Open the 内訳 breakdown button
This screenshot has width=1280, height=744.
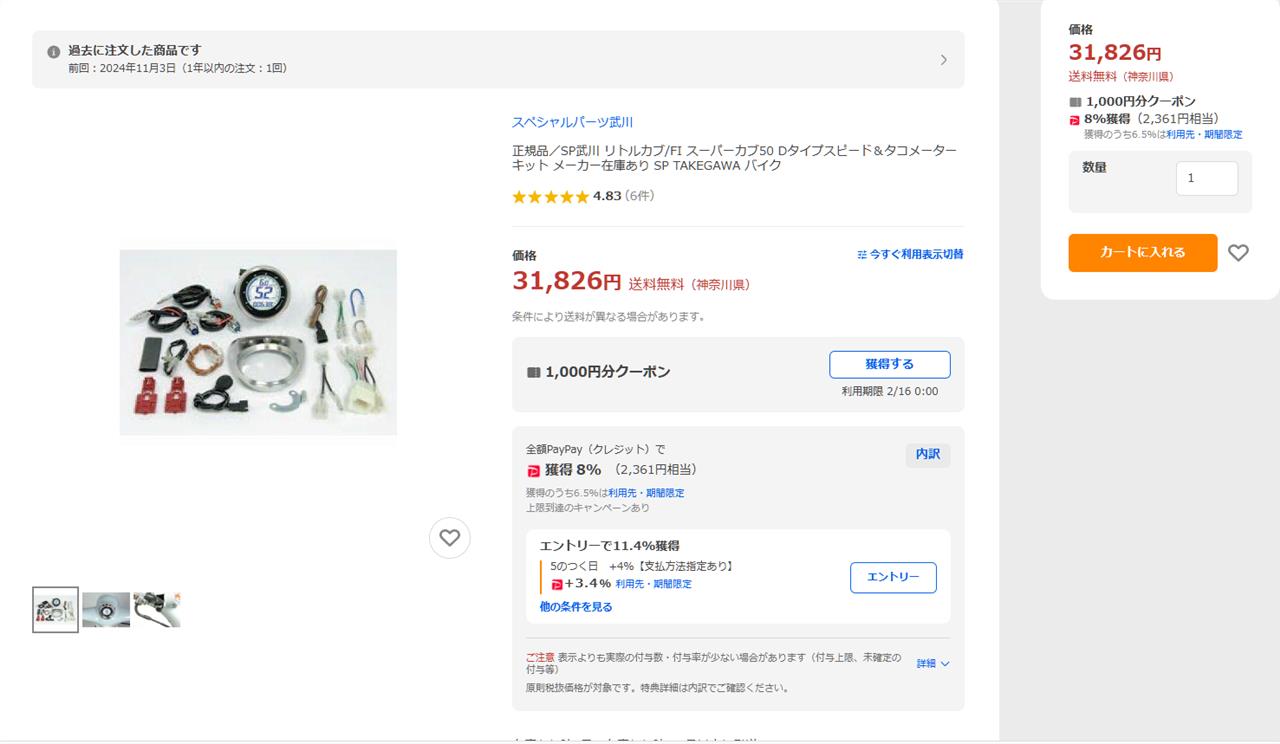point(928,455)
